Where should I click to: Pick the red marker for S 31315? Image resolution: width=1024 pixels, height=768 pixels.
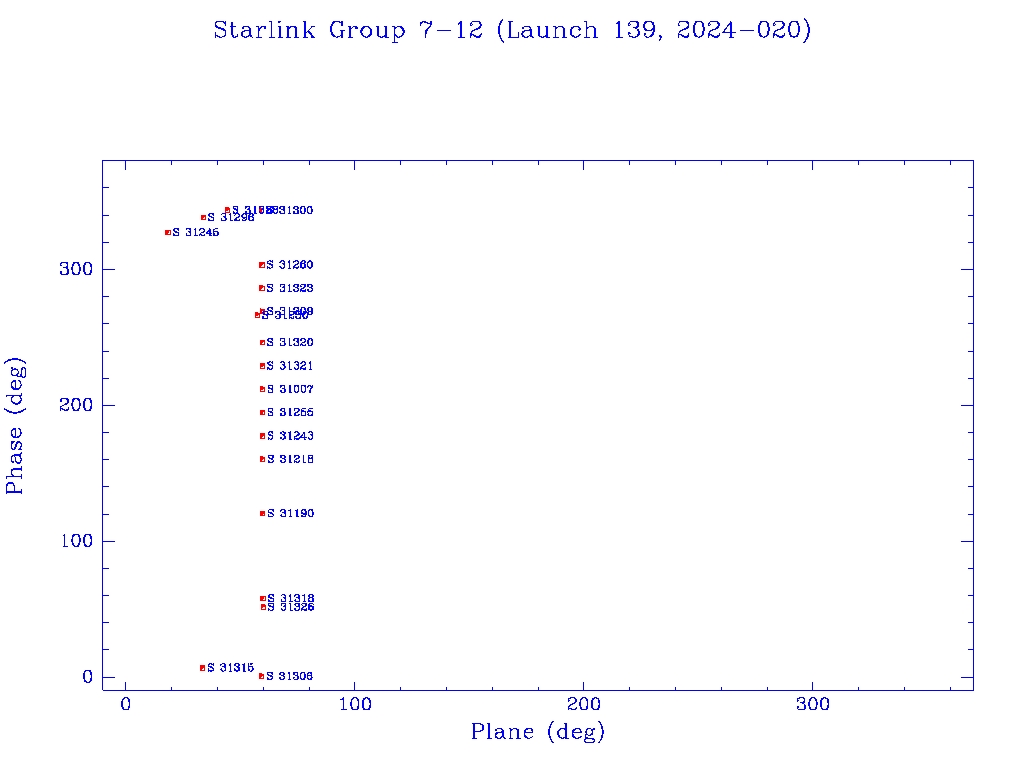click(202, 667)
